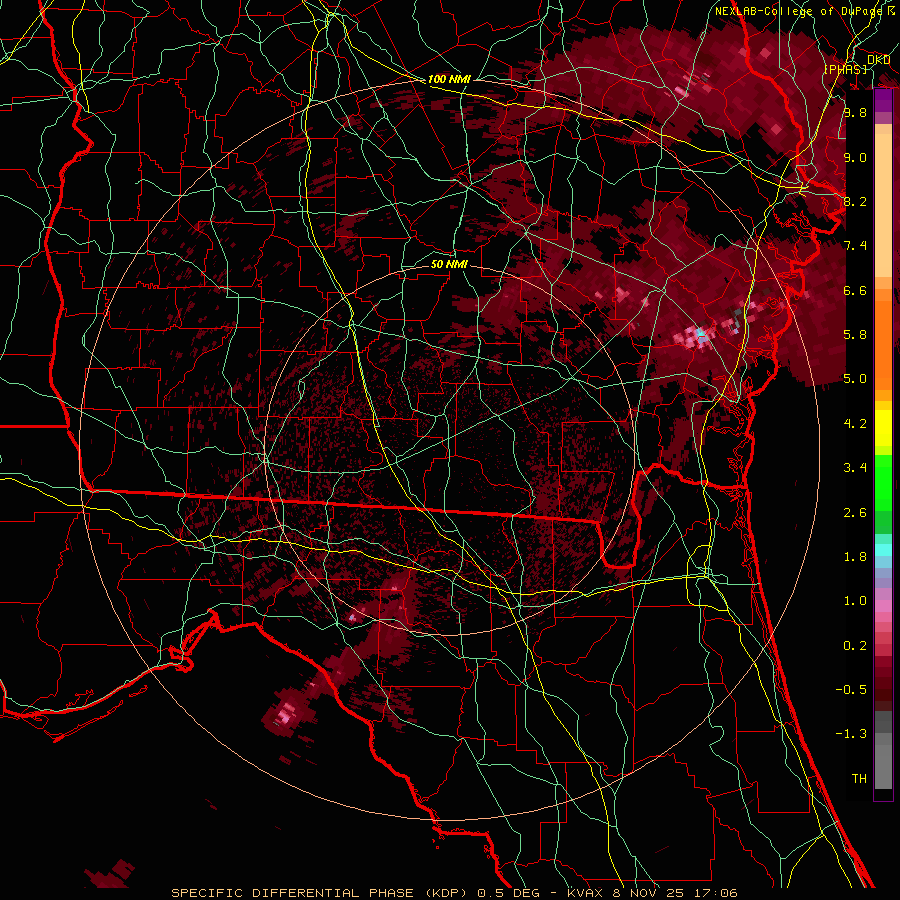Image resolution: width=900 pixels, height=900 pixels.
Task: Click the 7.4 value on the color scale
Action: tap(855, 246)
